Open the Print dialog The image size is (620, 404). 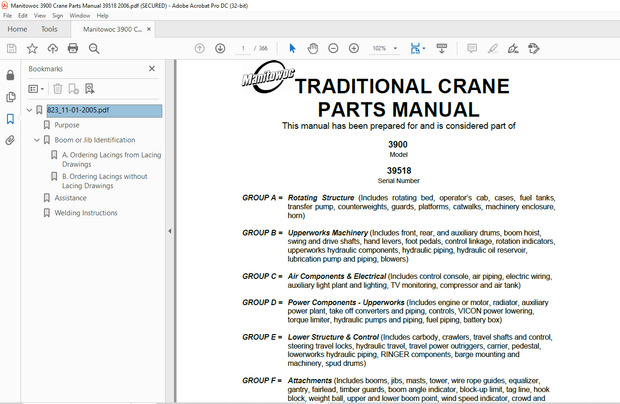[x=73, y=49]
